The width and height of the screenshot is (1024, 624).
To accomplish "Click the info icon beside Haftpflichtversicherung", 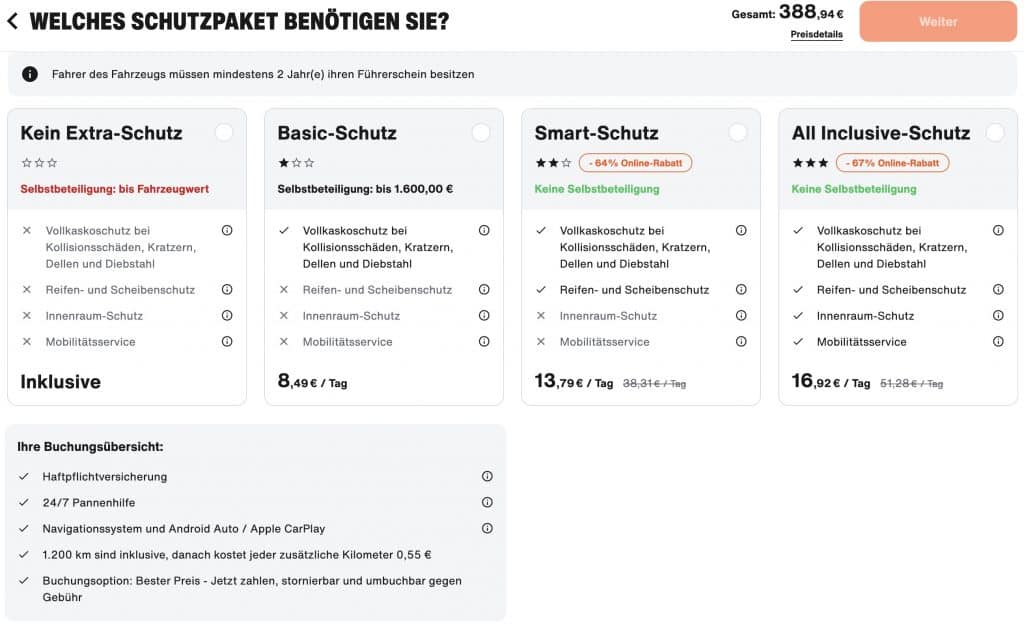I will 487,476.
